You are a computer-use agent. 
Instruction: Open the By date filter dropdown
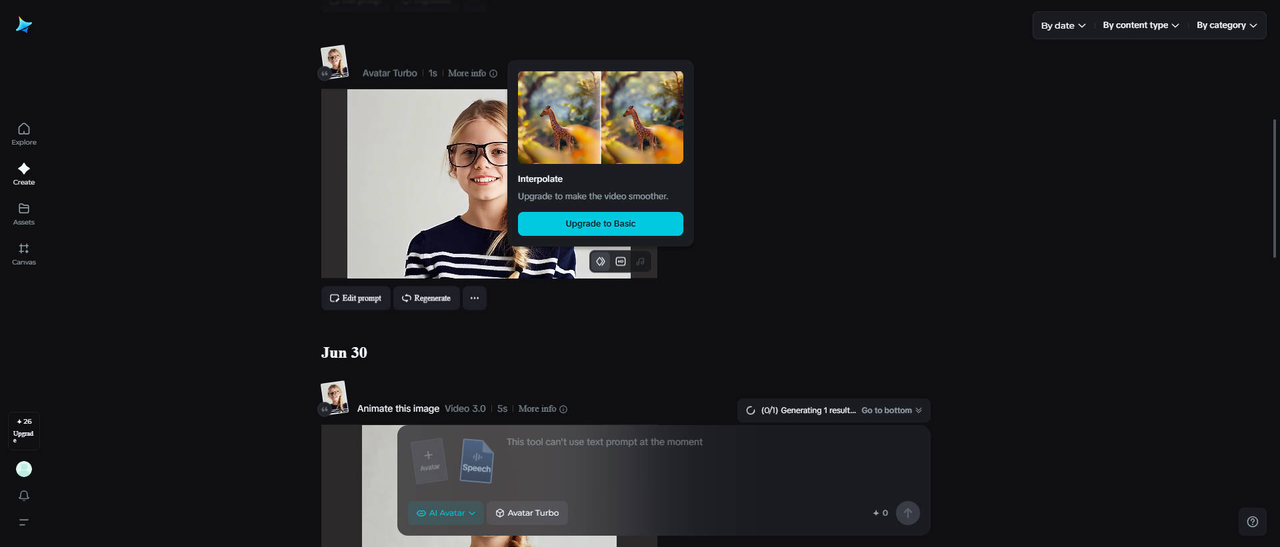tap(1063, 26)
